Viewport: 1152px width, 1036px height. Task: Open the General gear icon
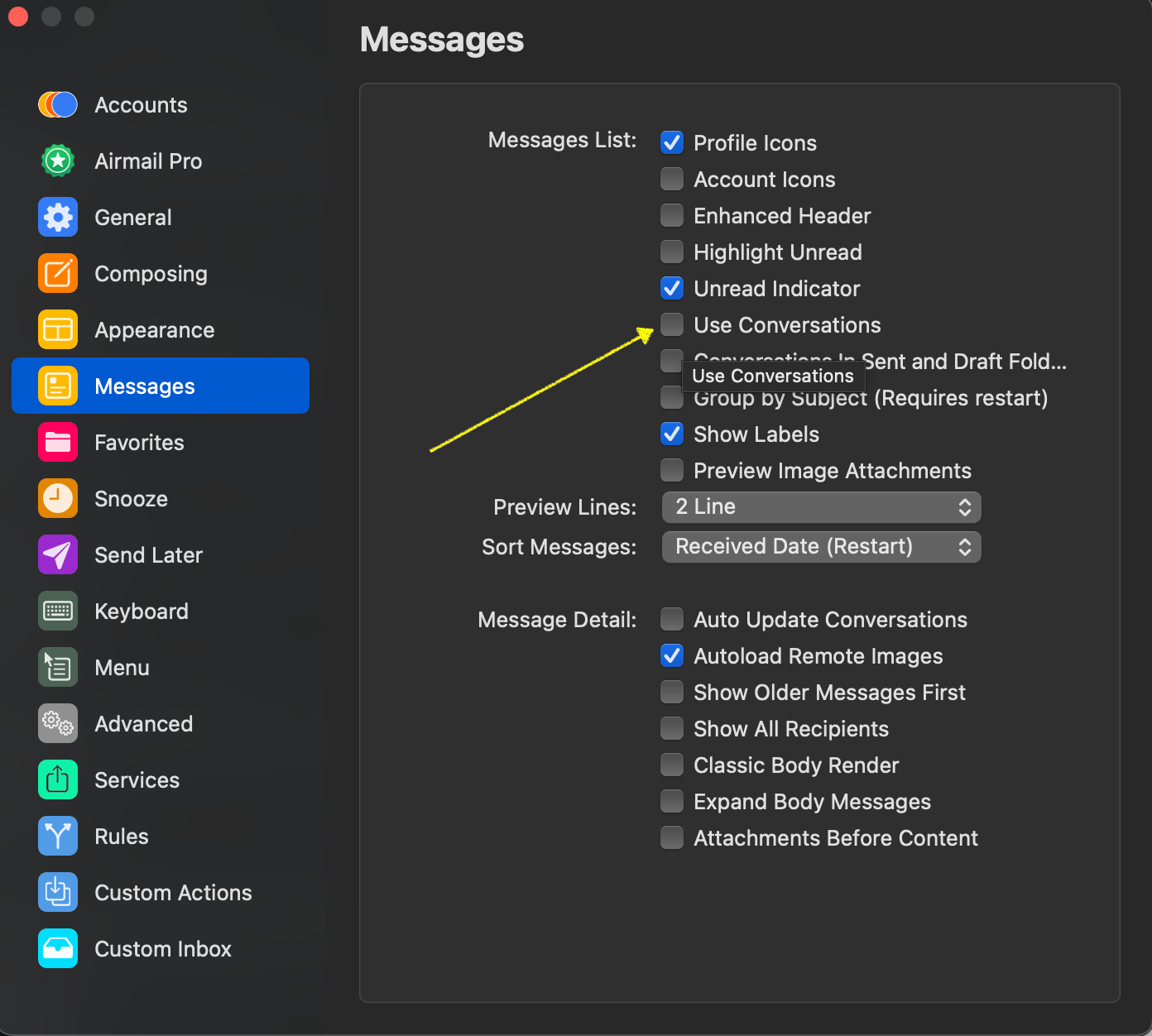(58, 218)
